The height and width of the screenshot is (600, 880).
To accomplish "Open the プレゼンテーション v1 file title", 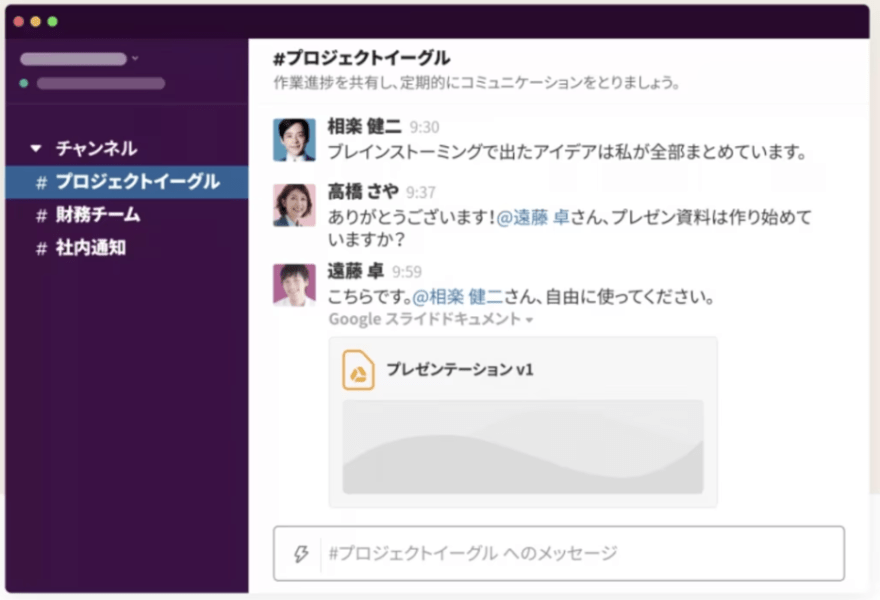I will coord(460,369).
